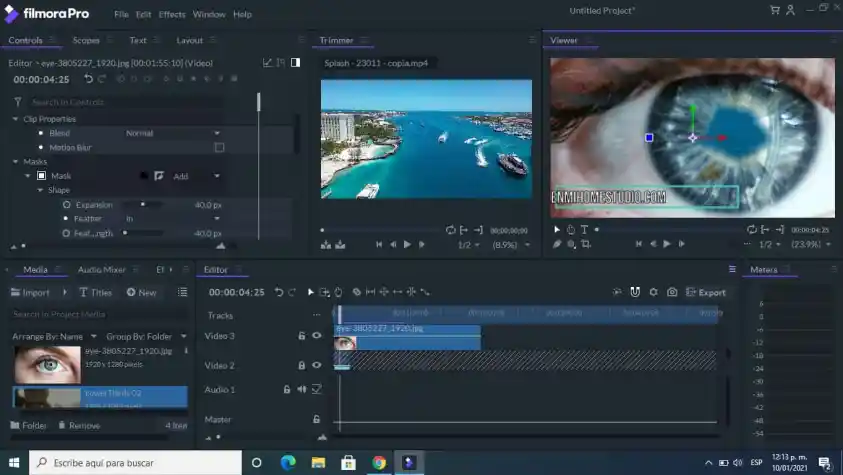This screenshot has height=475, width=843.
Task: Click the Editor settings gear icon
Action: [x=653, y=292]
